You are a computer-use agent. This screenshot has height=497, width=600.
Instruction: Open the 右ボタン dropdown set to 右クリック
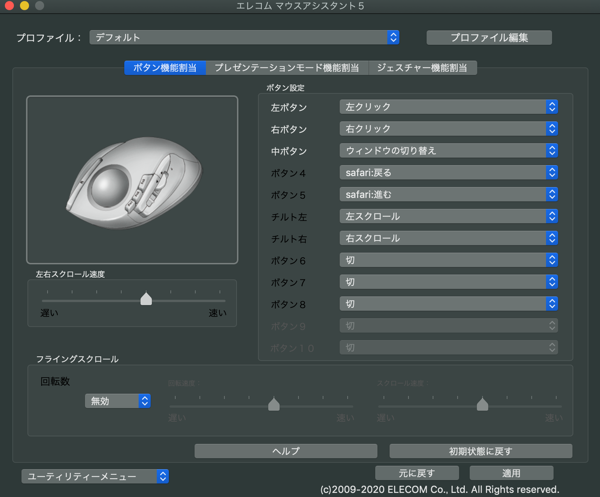[x=448, y=129]
